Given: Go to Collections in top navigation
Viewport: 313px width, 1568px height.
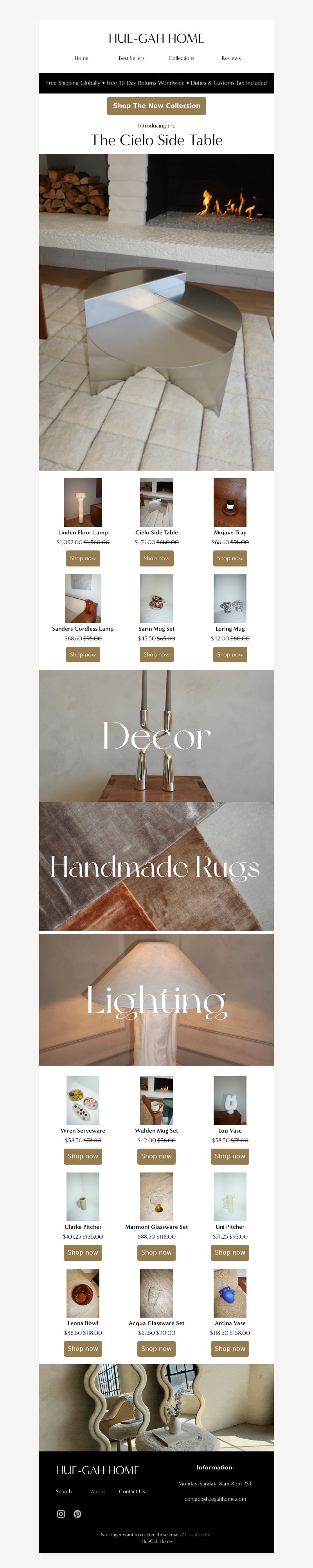Looking at the screenshot, I should [x=181, y=58].
